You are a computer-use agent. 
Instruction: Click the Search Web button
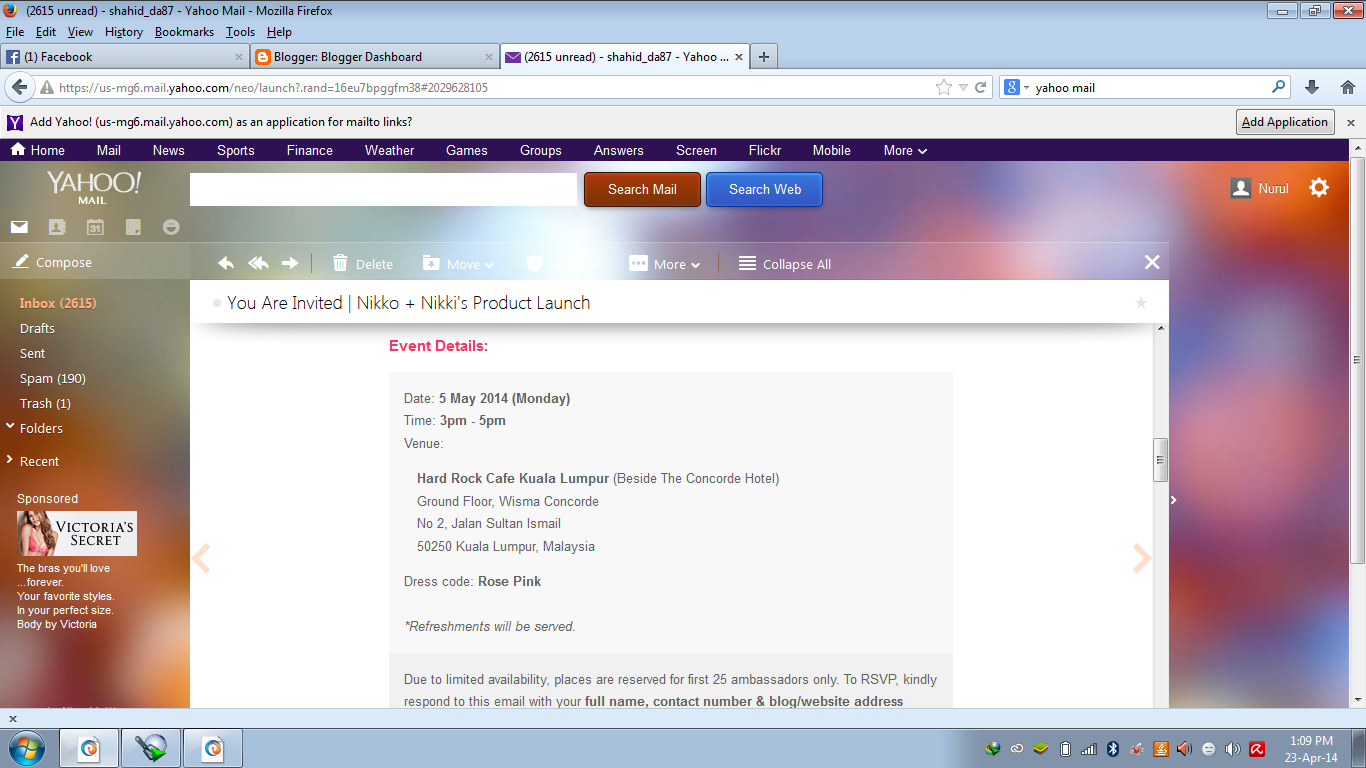coord(764,189)
